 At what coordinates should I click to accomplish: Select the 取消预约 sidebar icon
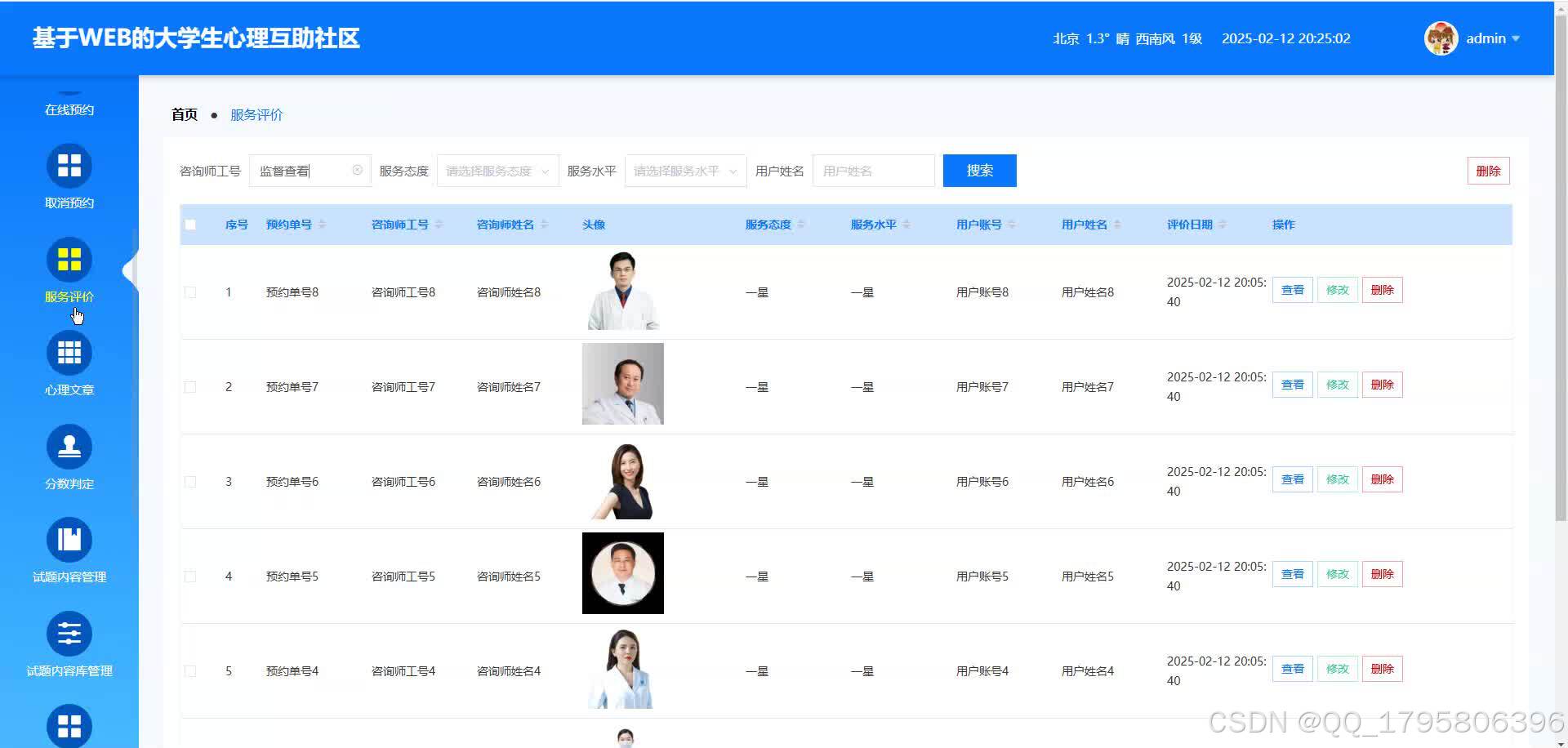(69, 166)
